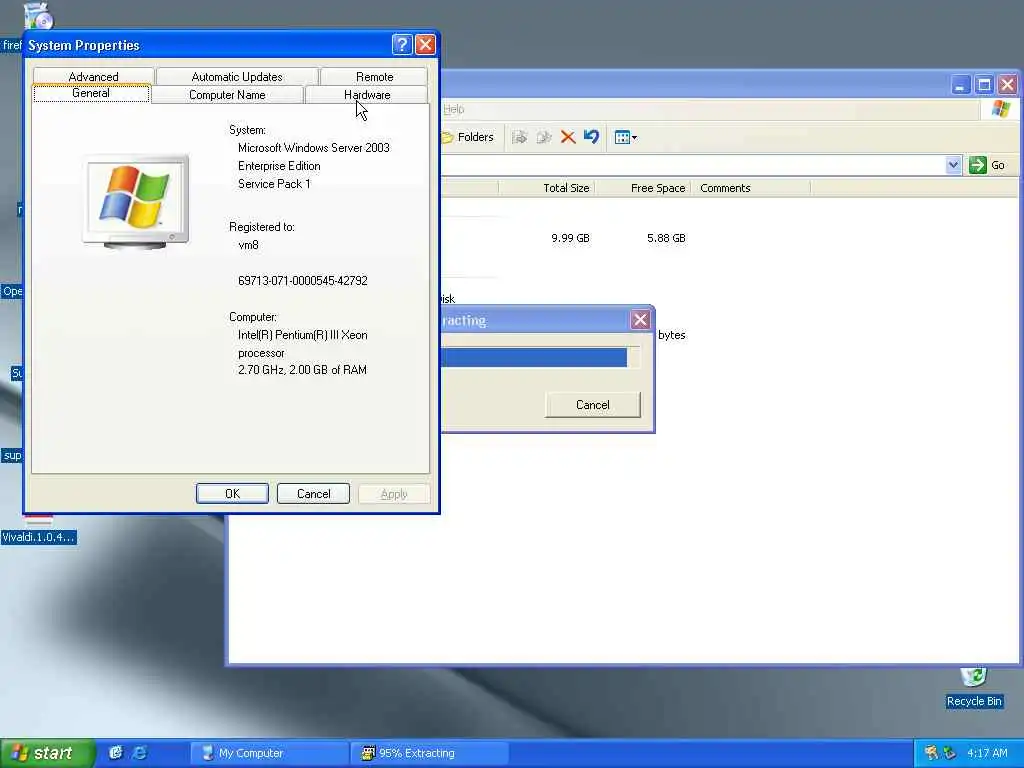
Task: Click the first system tray icon
Action: coord(931,753)
